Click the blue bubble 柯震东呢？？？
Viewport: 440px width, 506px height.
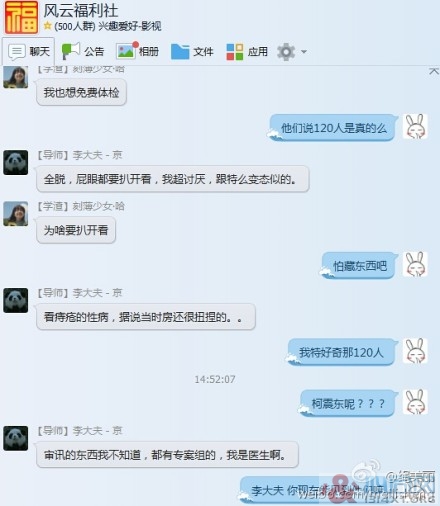(x=348, y=404)
